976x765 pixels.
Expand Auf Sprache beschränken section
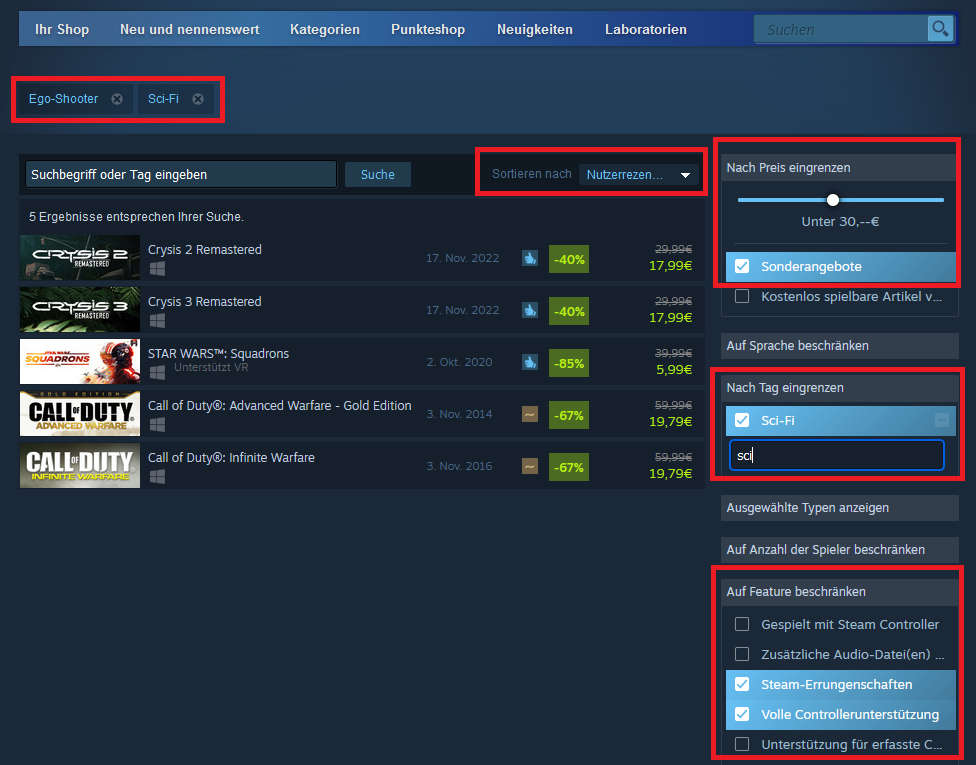coord(839,345)
